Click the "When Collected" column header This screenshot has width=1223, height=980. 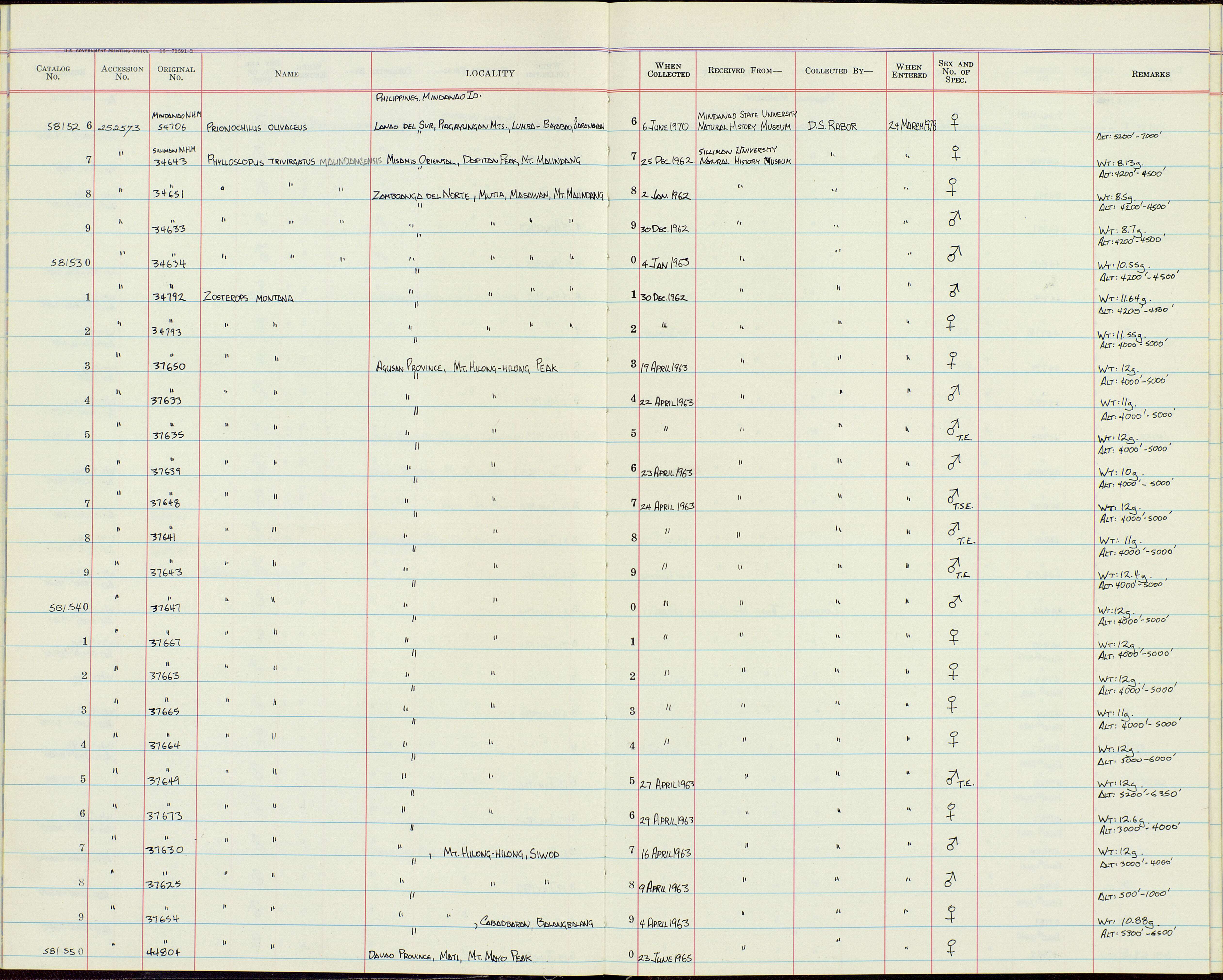click(x=668, y=70)
